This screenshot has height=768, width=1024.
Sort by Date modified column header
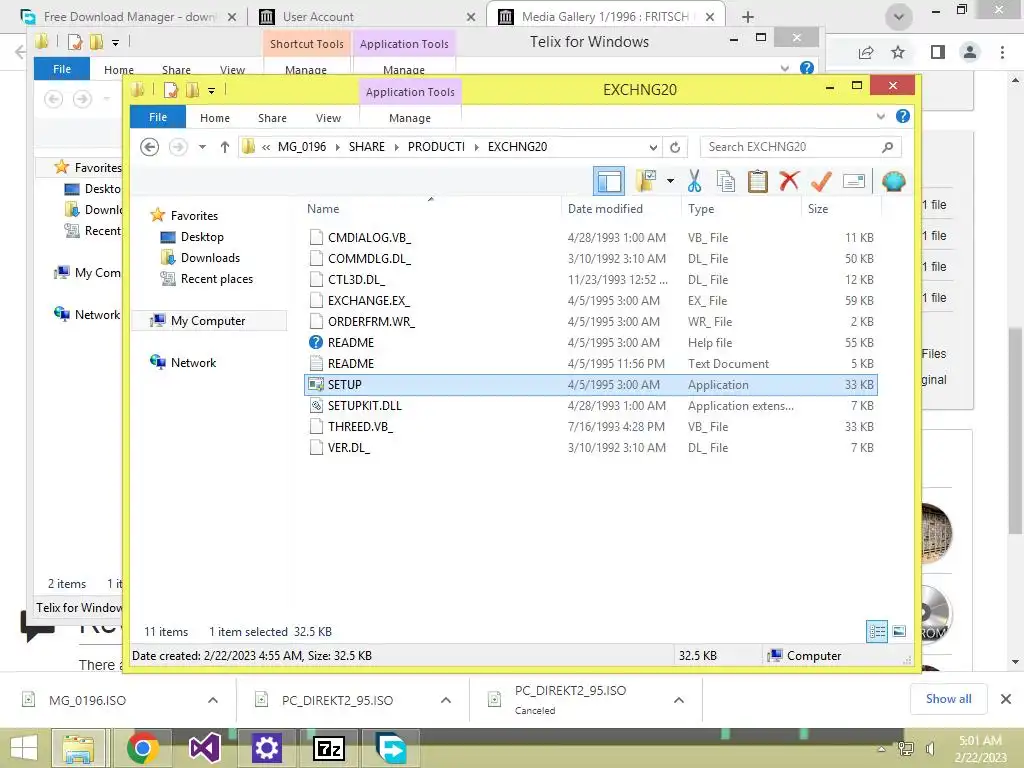(605, 209)
